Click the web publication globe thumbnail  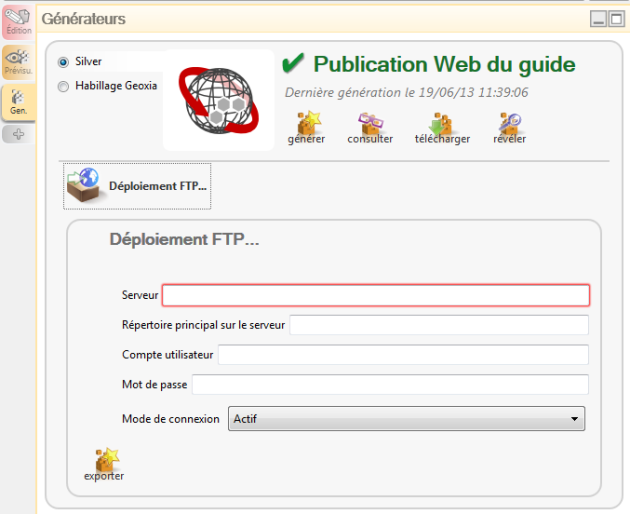tap(219, 100)
